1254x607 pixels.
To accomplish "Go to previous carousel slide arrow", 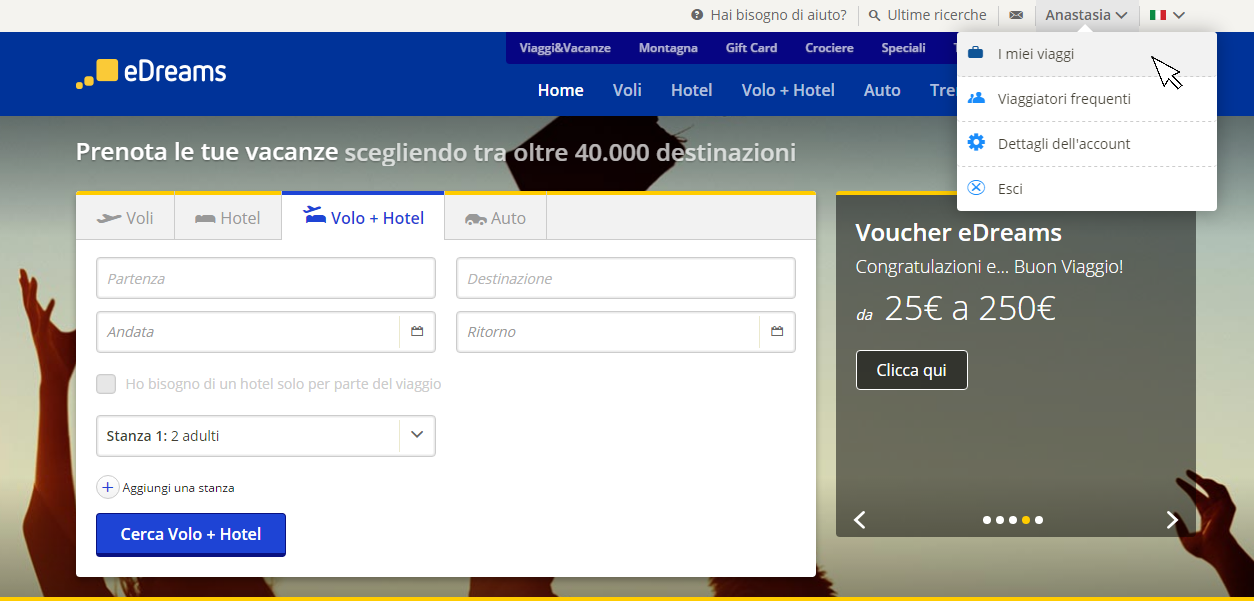I will coord(859,520).
